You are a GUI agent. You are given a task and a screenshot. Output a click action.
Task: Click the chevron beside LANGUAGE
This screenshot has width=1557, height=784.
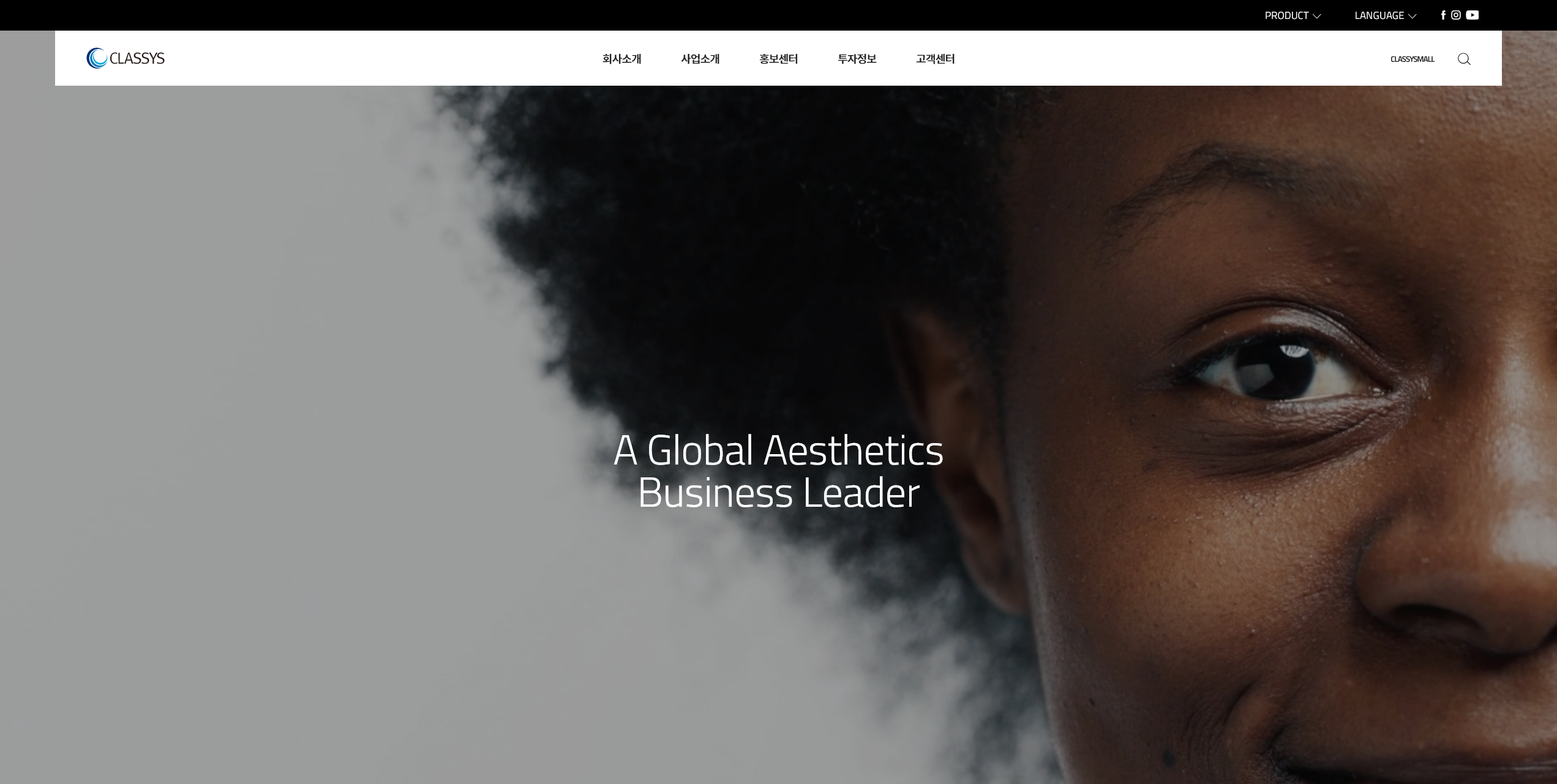pyautogui.click(x=1413, y=16)
